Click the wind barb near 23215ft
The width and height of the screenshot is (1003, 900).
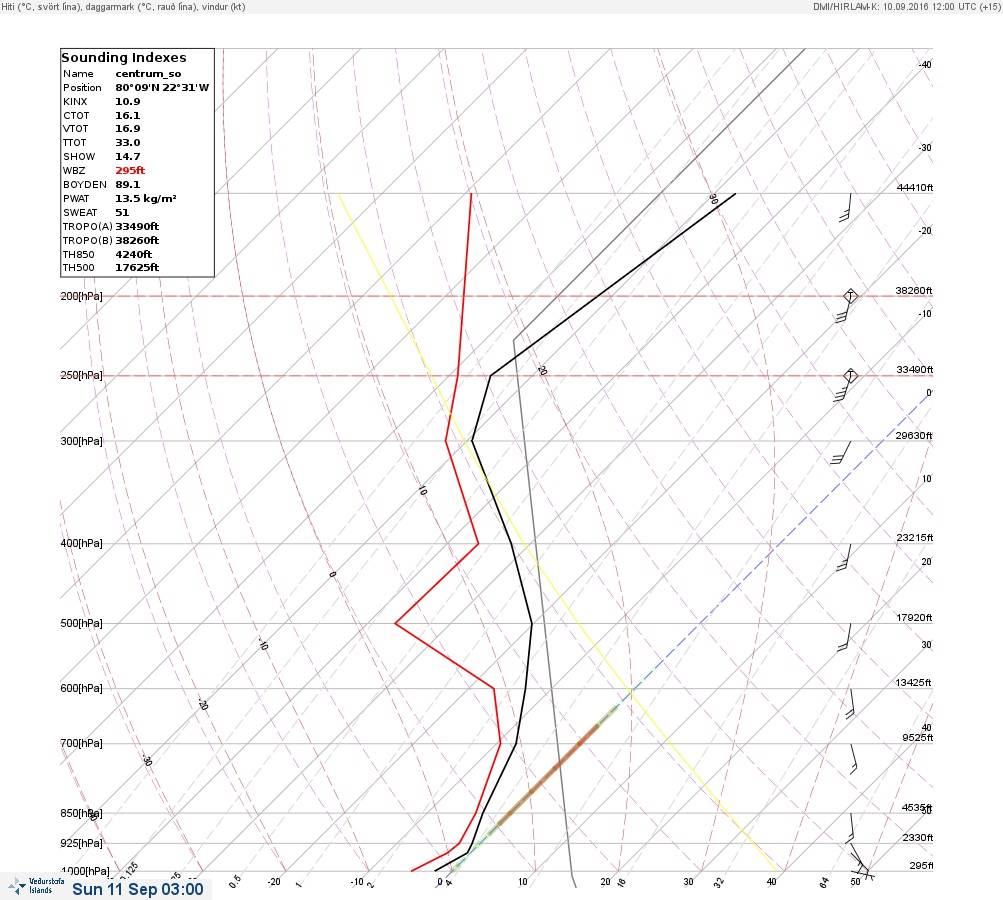[844, 557]
